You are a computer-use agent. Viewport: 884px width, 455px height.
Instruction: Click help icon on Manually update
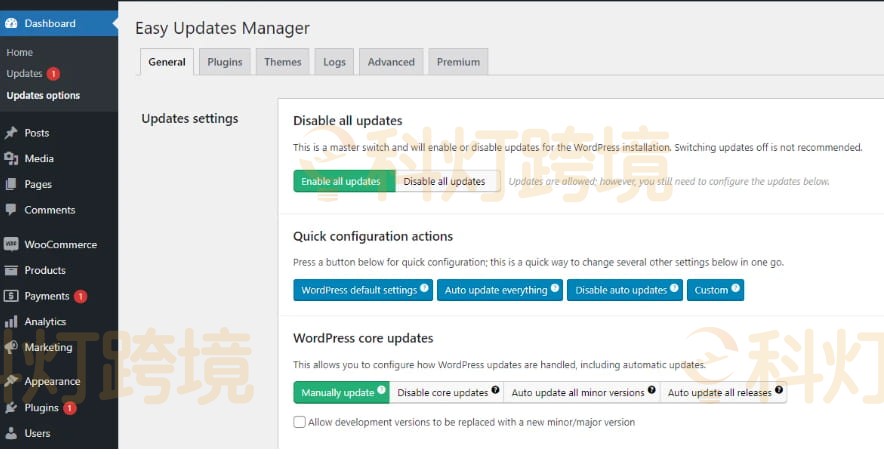[381, 390]
